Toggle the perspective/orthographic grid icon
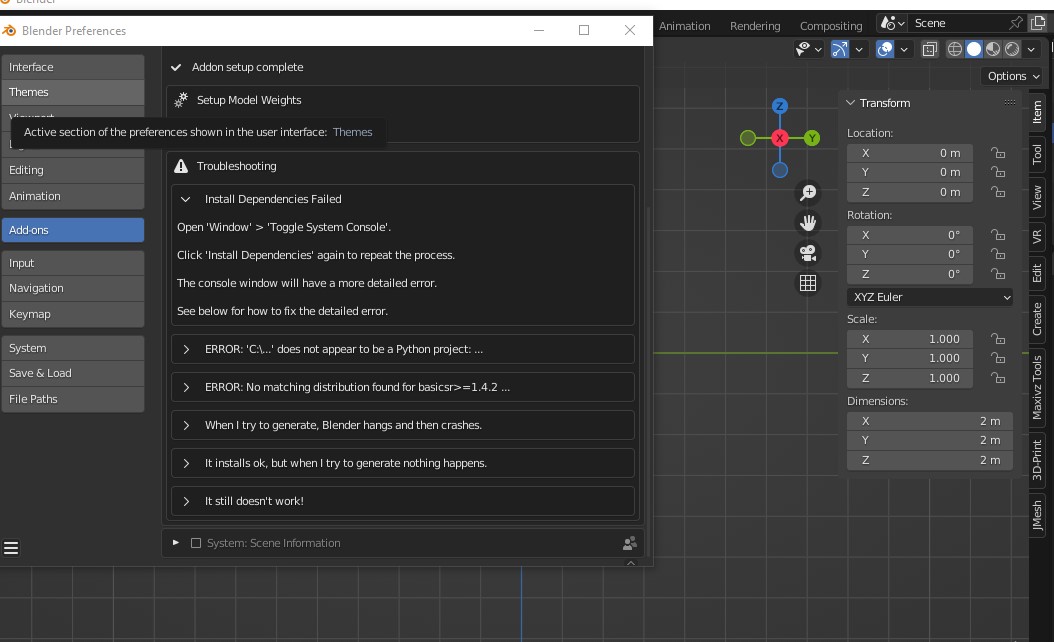Image resolution: width=1054 pixels, height=642 pixels. pyautogui.click(x=808, y=283)
